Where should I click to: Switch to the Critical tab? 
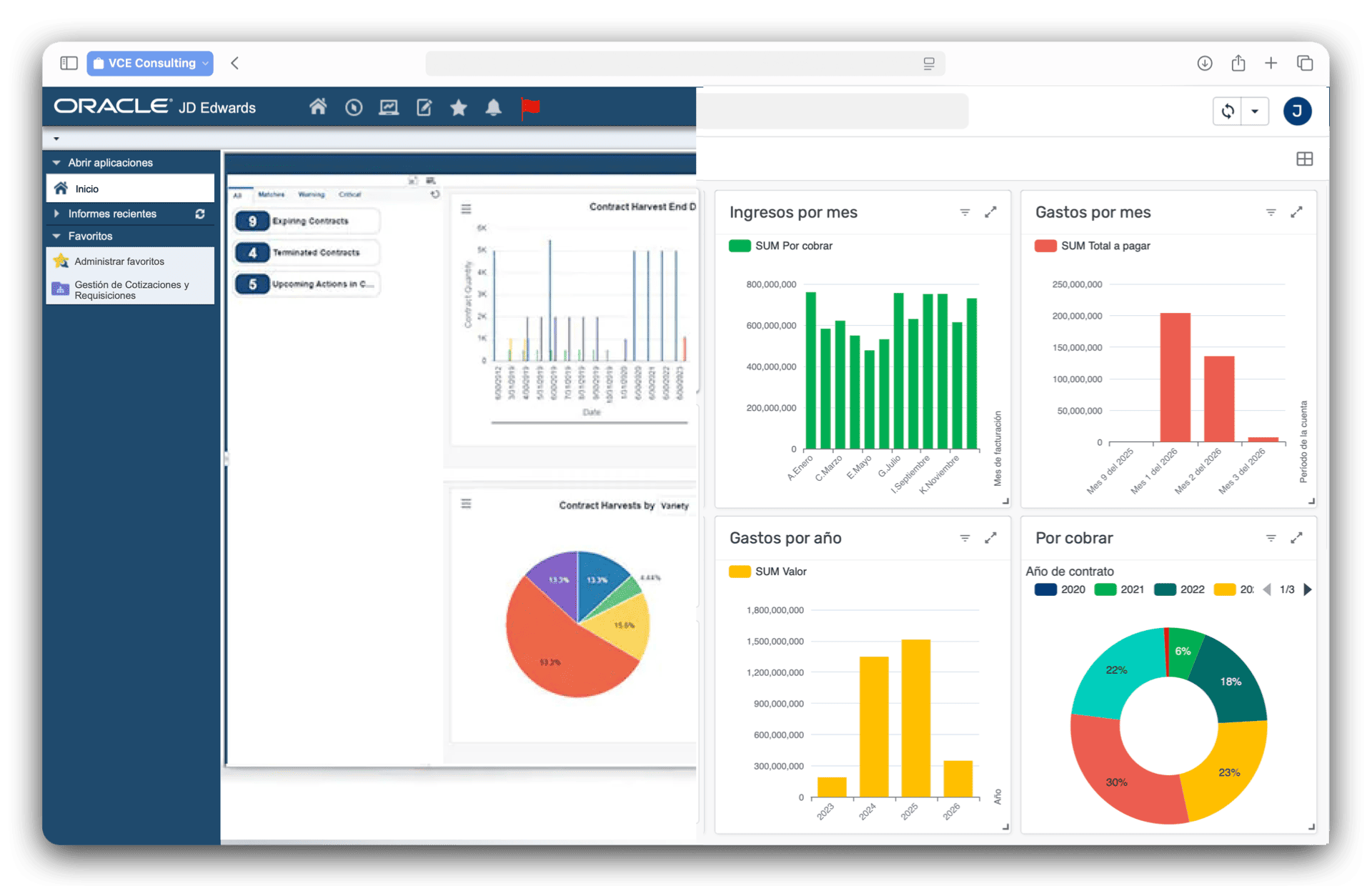tap(349, 194)
